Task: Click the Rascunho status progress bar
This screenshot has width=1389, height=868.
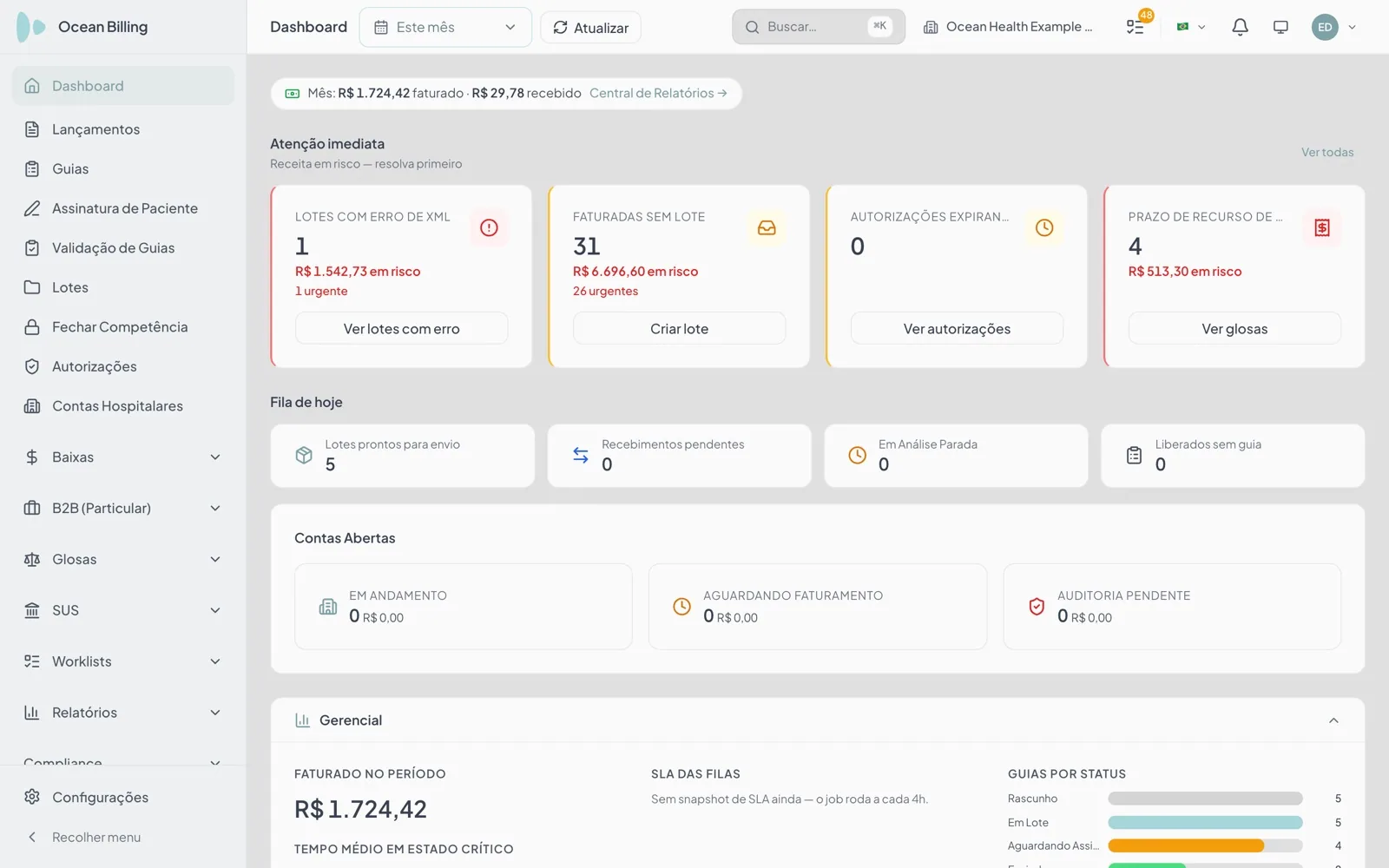Action: pos(1205,799)
